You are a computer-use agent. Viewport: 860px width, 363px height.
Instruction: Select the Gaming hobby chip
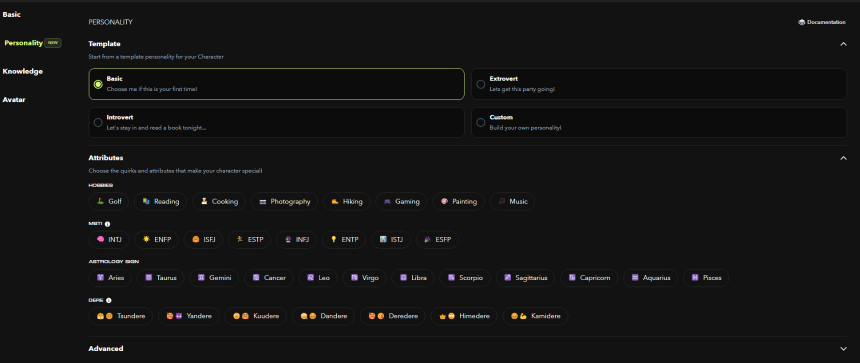click(401, 201)
